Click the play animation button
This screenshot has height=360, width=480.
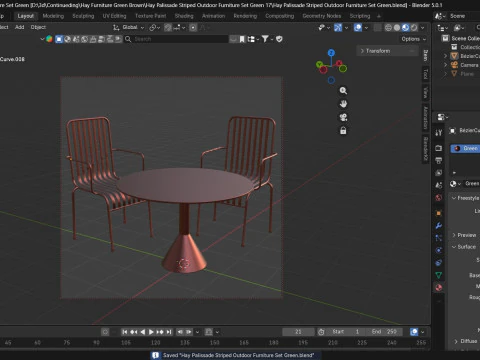pos(151,332)
